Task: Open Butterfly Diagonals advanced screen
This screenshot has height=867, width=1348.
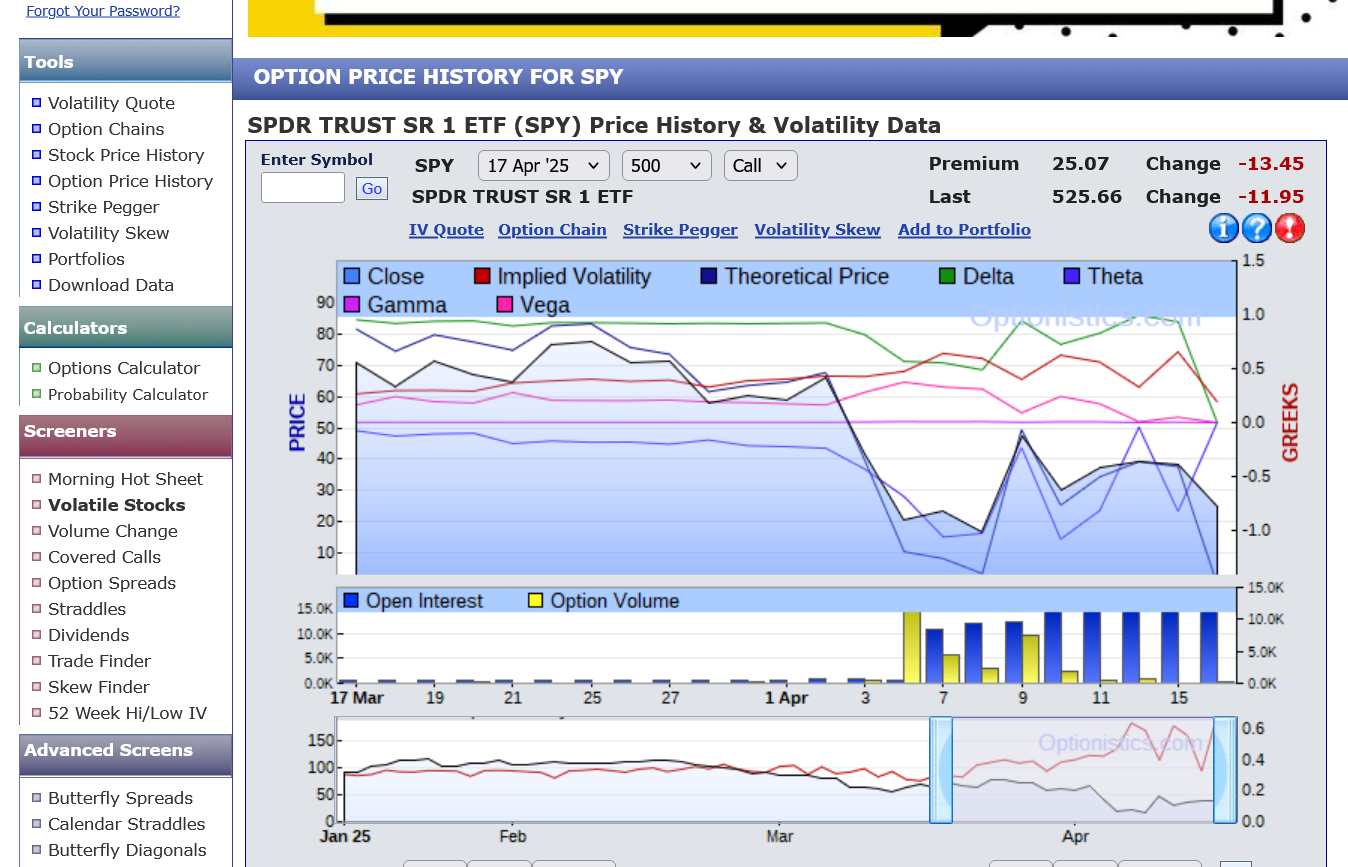Action: click(127, 850)
